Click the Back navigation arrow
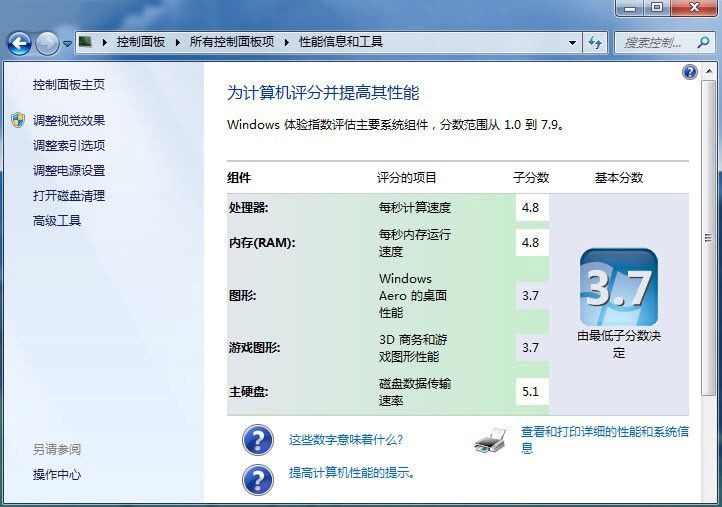Image resolution: width=722 pixels, height=507 pixels. click(19, 44)
